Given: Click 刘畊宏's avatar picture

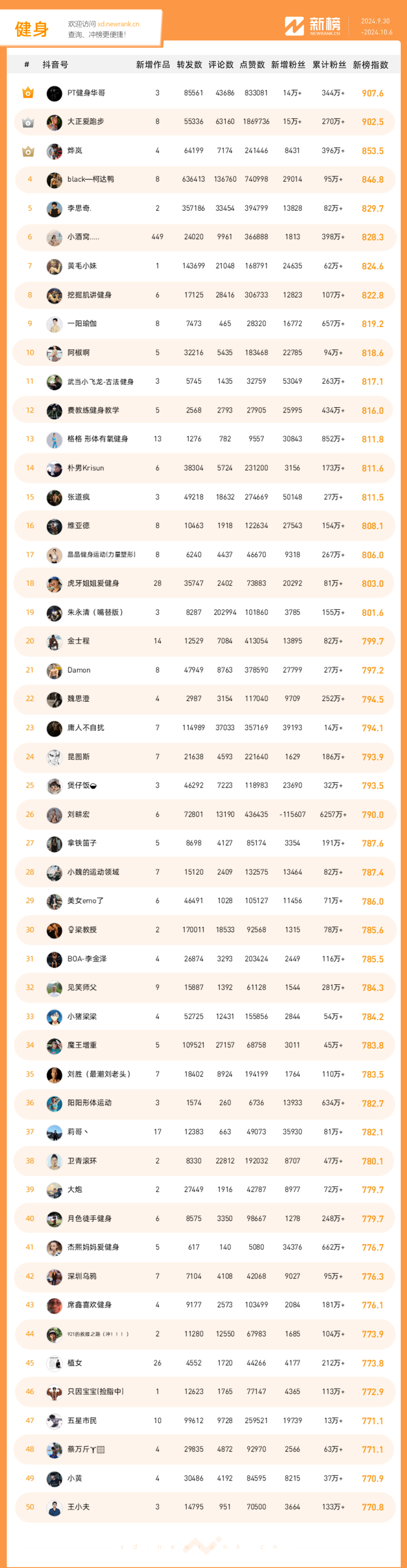Looking at the screenshot, I should click(54, 814).
